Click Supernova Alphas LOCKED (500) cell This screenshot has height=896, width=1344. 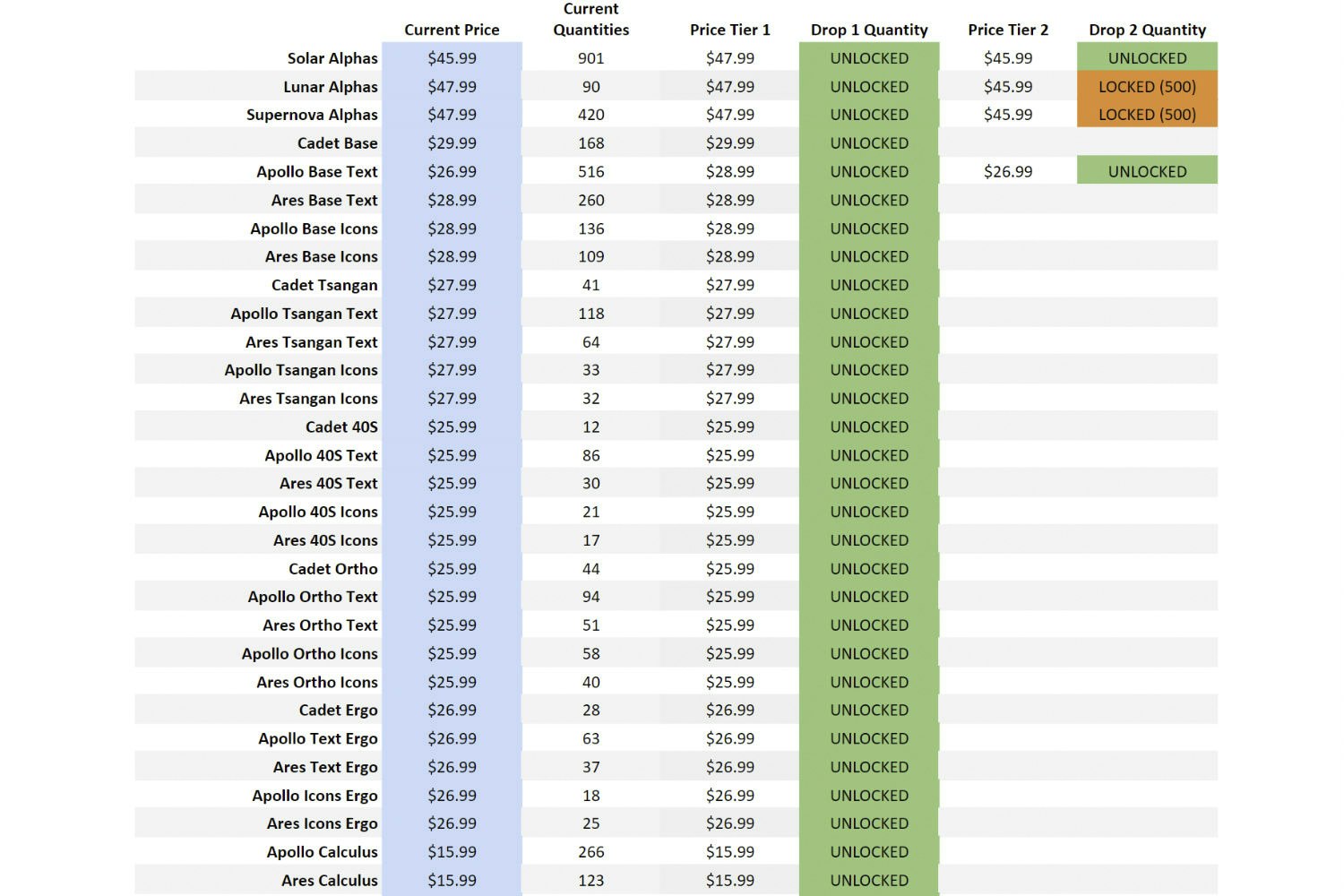1147,115
